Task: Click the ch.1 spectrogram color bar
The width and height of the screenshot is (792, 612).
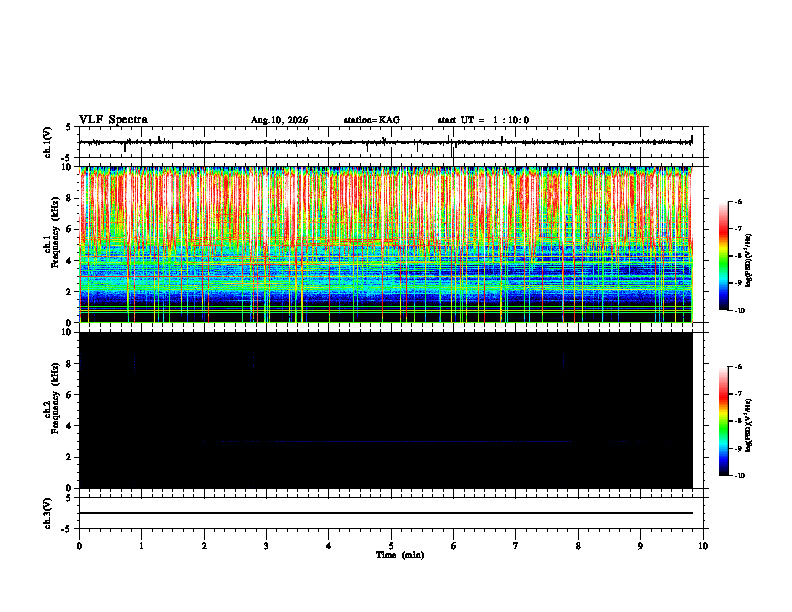Action: pos(723,256)
